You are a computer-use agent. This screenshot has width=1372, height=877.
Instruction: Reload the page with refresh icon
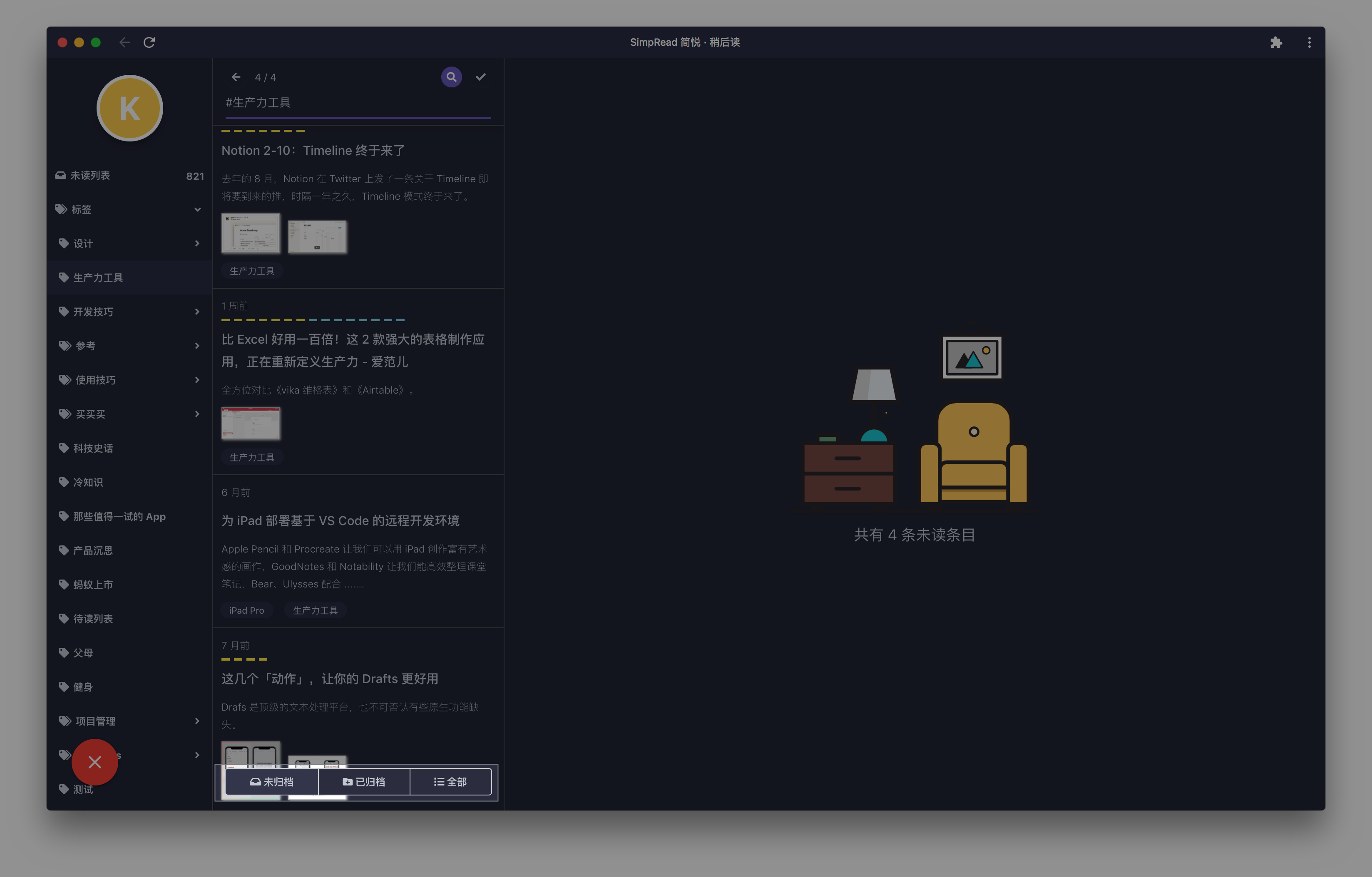click(x=149, y=42)
